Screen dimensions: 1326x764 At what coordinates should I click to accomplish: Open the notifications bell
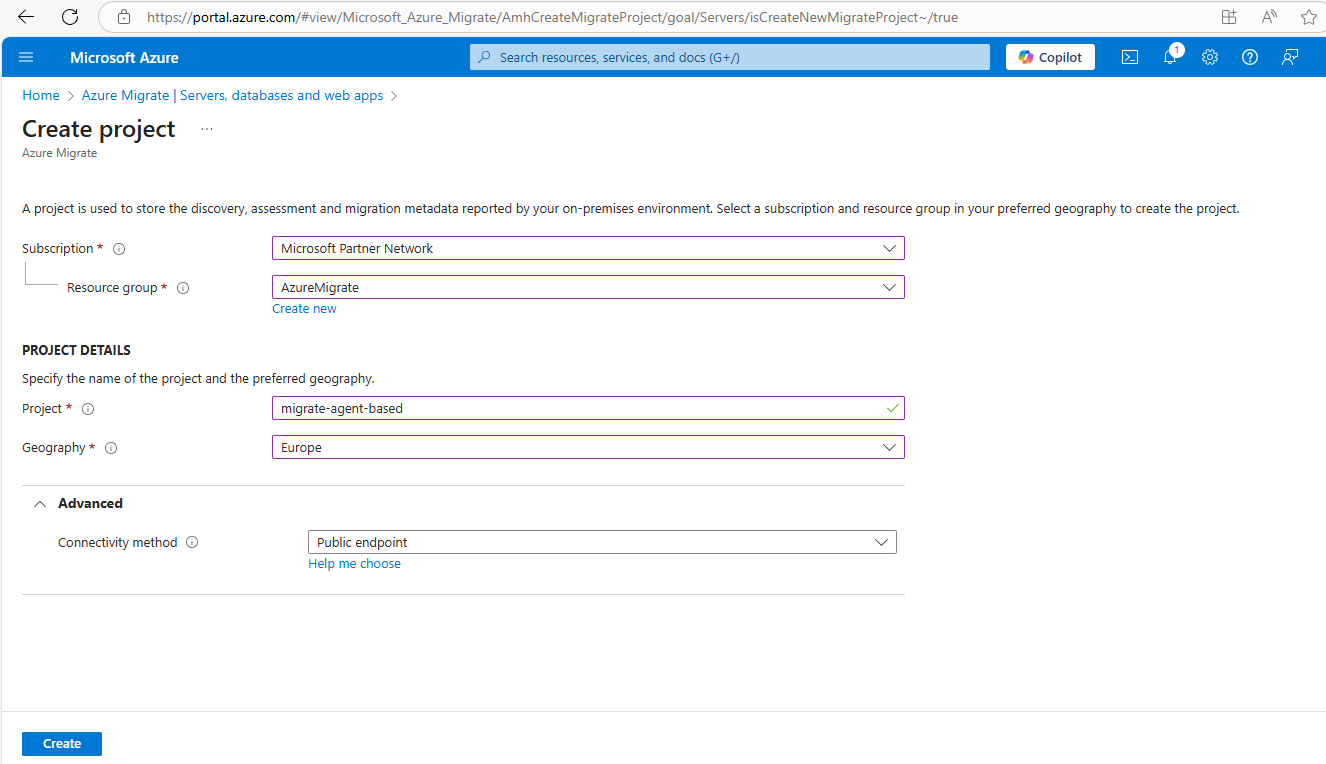point(1170,57)
